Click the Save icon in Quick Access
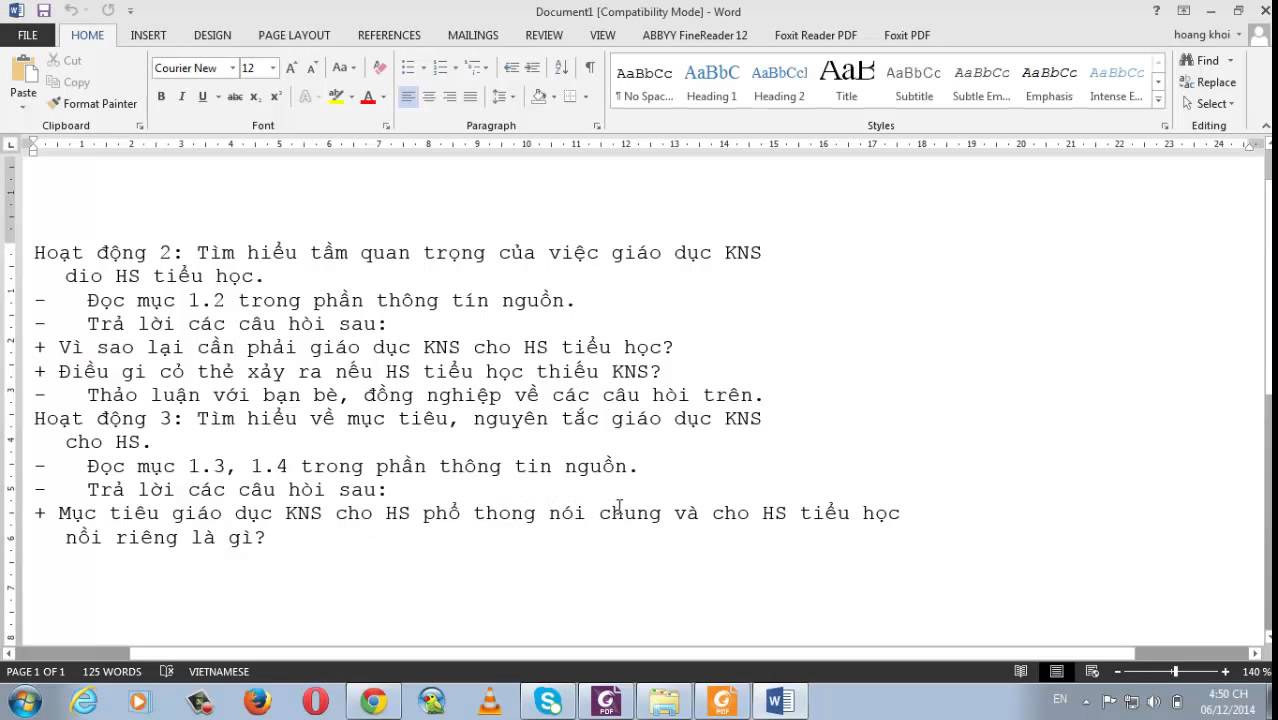The height and width of the screenshot is (720, 1278). click(43, 11)
